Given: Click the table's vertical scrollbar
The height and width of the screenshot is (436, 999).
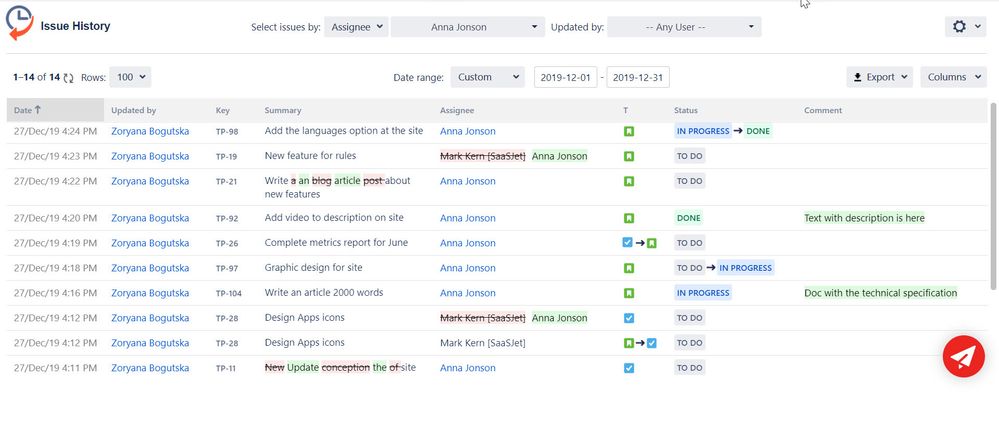Looking at the screenshot, I should (x=993, y=194).
